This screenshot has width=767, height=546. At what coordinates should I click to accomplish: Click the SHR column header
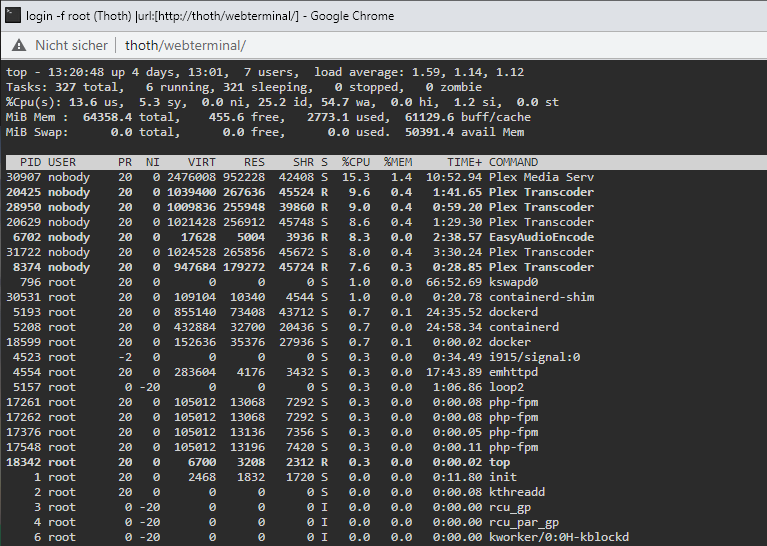303,162
